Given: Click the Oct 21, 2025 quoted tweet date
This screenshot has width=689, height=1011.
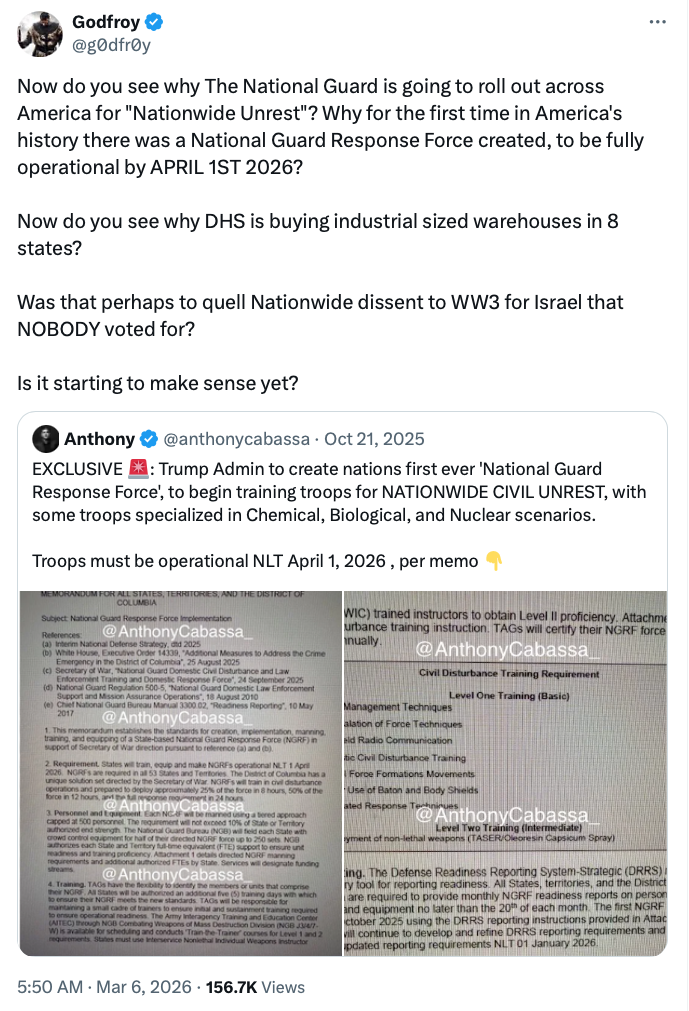Looking at the screenshot, I should 374,439.
